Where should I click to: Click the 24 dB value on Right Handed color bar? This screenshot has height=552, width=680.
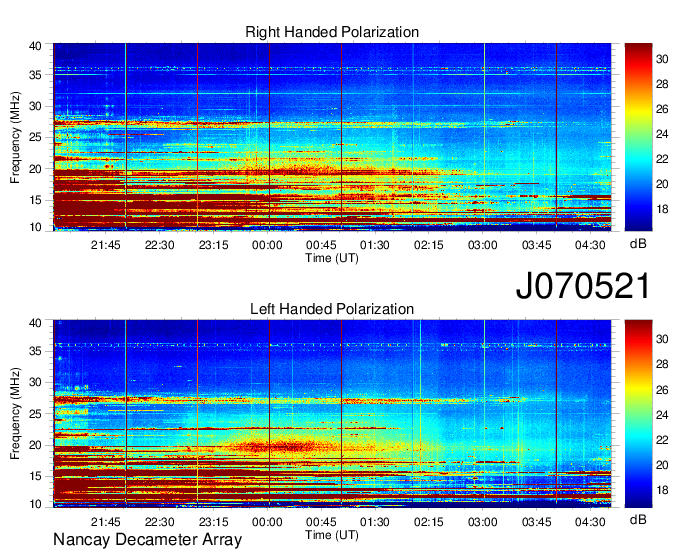[662, 134]
